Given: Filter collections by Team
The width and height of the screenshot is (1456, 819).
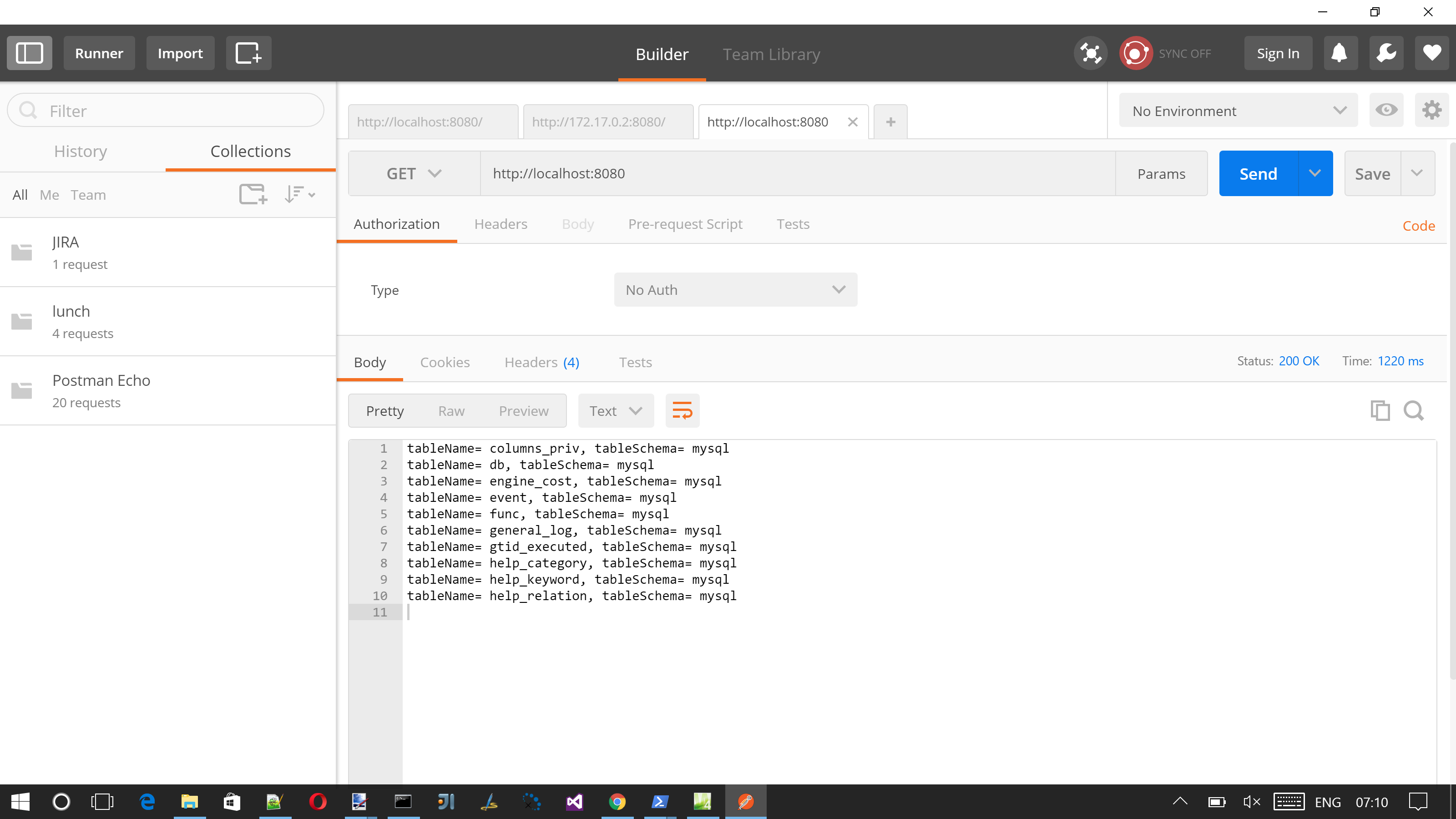Looking at the screenshot, I should tap(88, 195).
